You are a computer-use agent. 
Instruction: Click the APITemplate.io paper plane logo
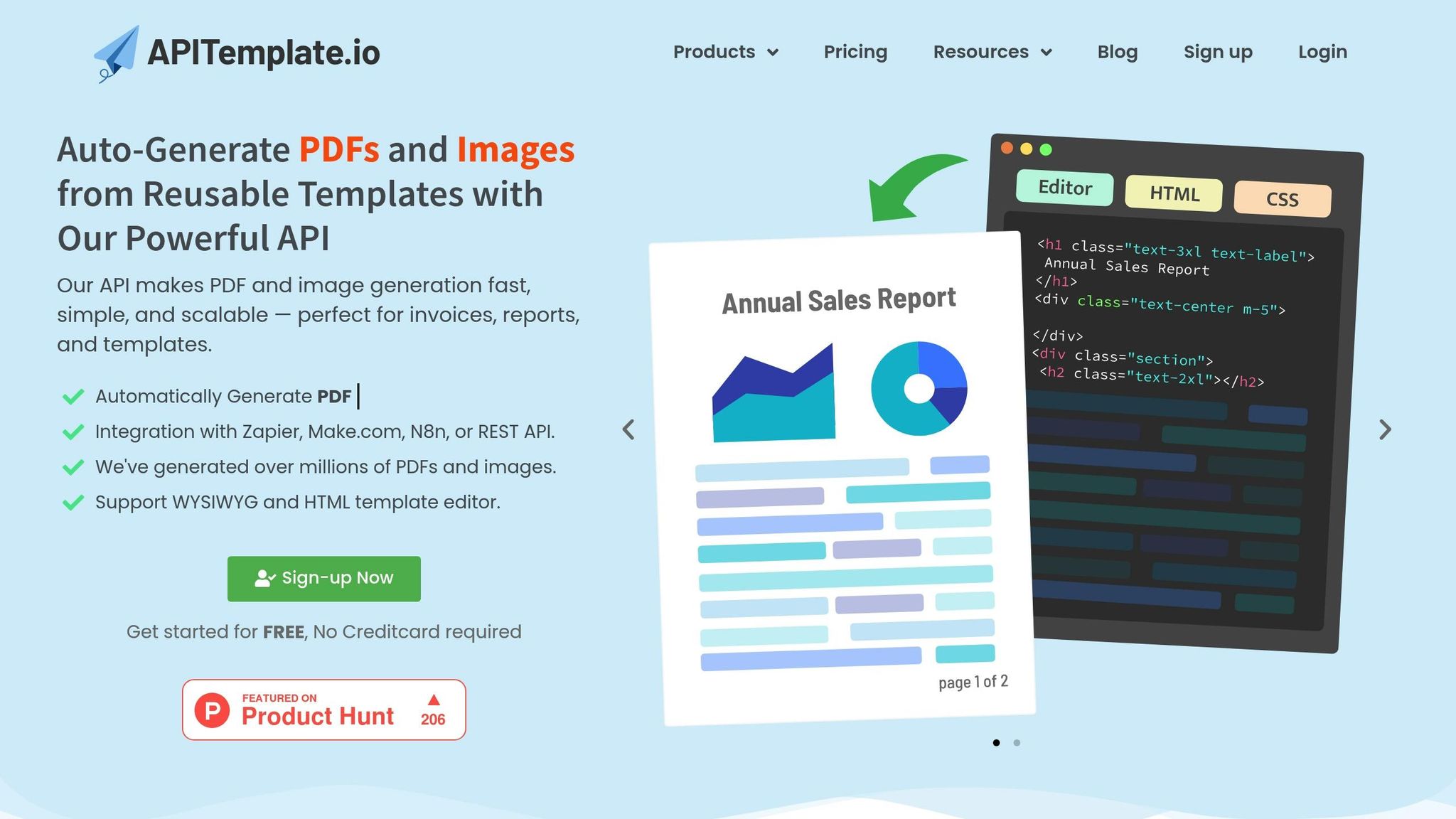[117, 54]
